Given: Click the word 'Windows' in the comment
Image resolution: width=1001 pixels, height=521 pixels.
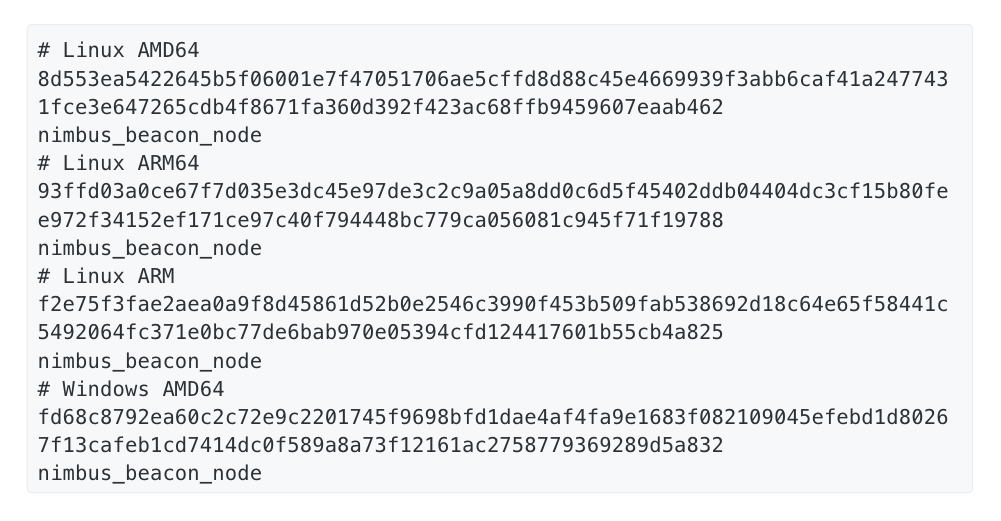Looking at the screenshot, I should point(106,389).
